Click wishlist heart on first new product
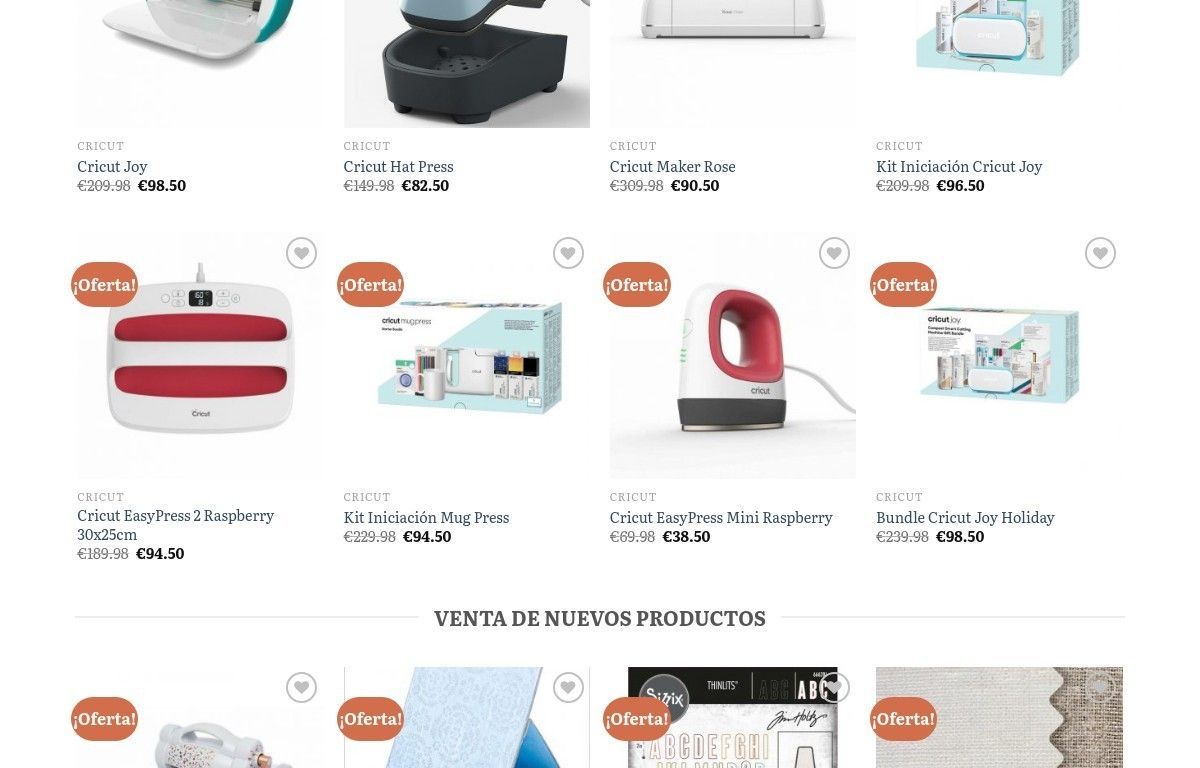1200x768 pixels. pyautogui.click(x=301, y=688)
